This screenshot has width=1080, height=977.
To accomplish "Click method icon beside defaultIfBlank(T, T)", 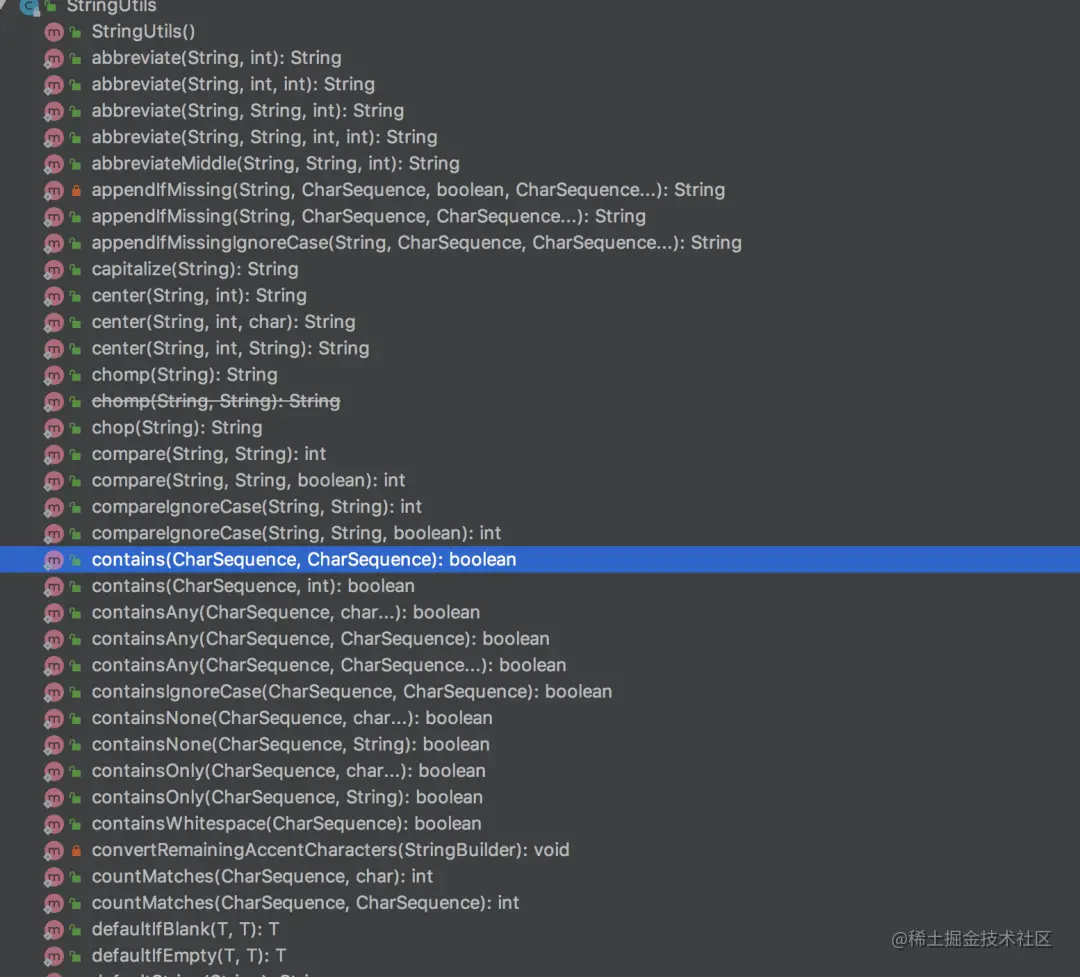I will [x=54, y=929].
